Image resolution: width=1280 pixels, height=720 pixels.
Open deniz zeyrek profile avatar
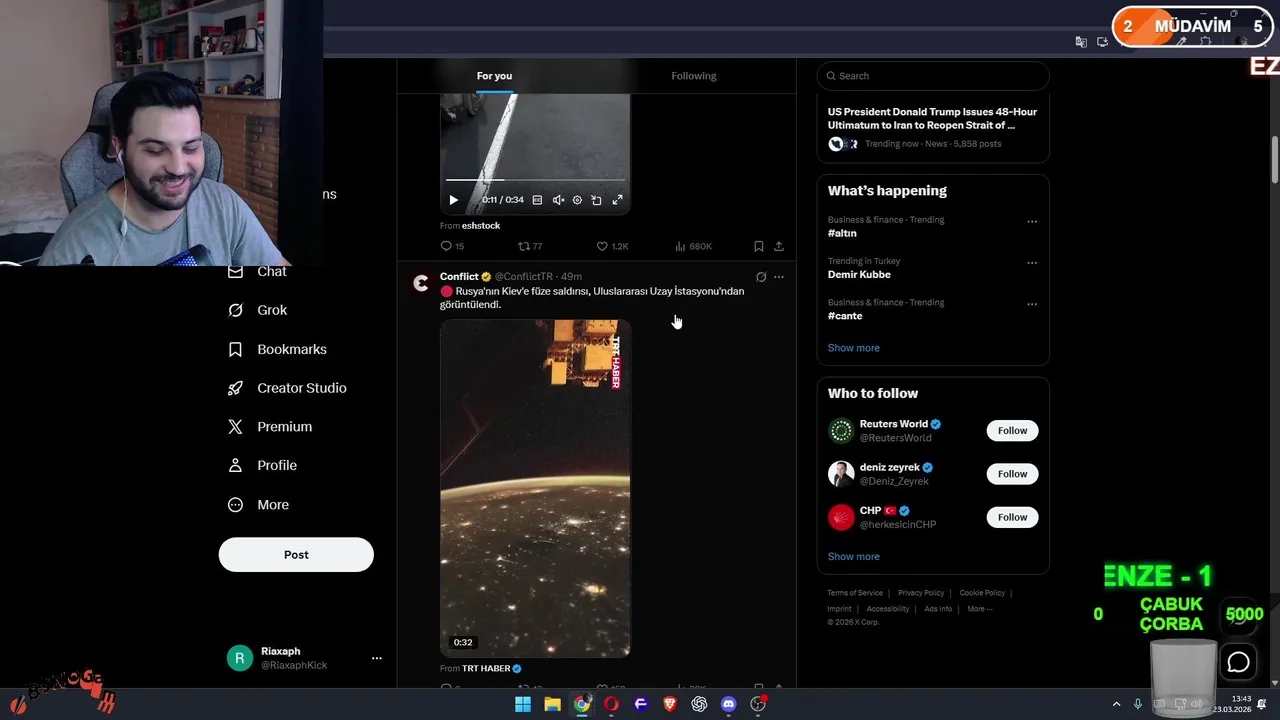(x=841, y=474)
